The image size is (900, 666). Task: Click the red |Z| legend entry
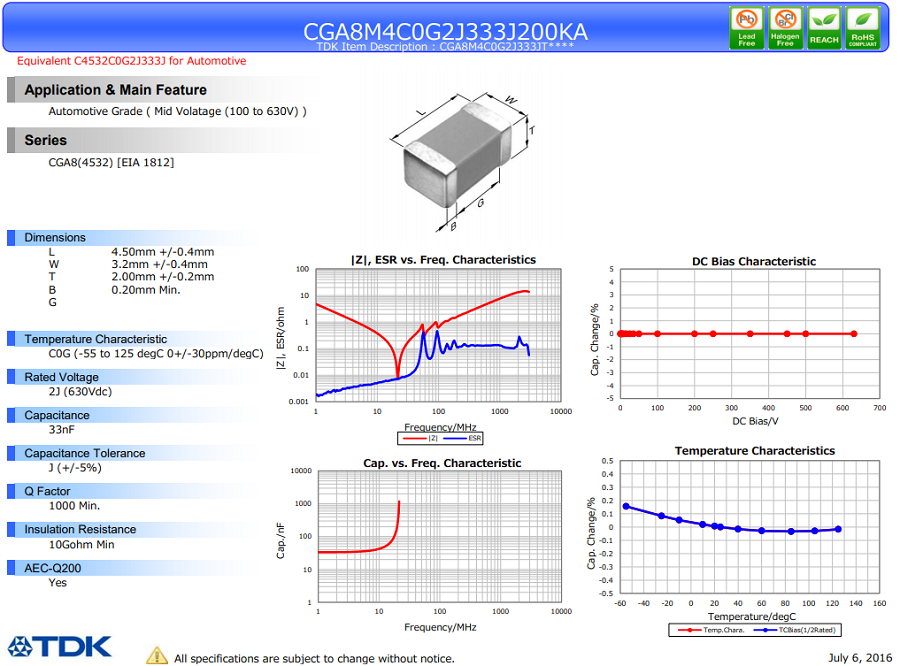point(420,439)
